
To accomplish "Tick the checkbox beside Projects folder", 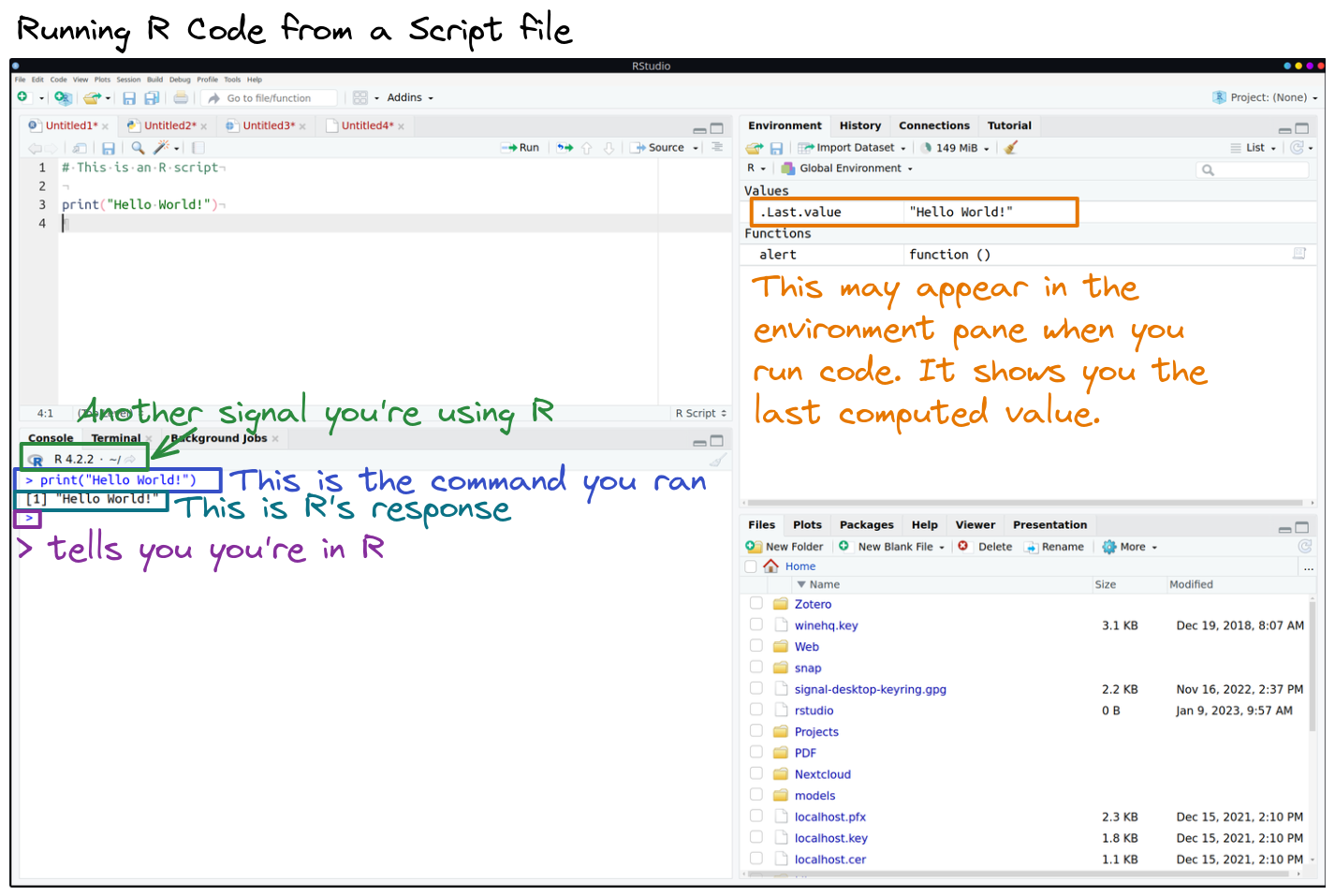I will 756,731.
